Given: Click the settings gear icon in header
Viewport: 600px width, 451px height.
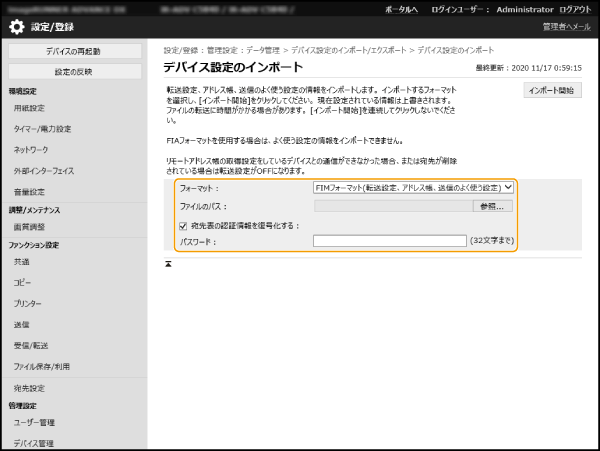Looking at the screenshot, I should coord(17,27).
